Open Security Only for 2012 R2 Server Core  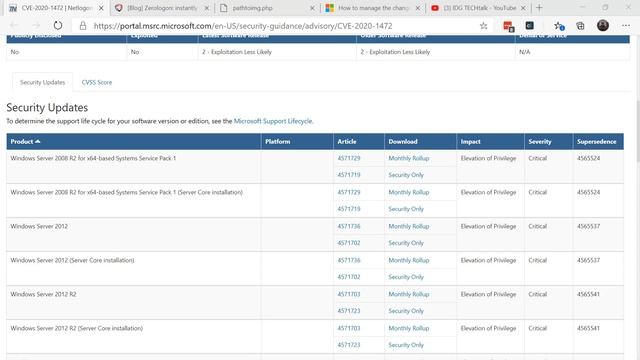[x=406, y=345]
